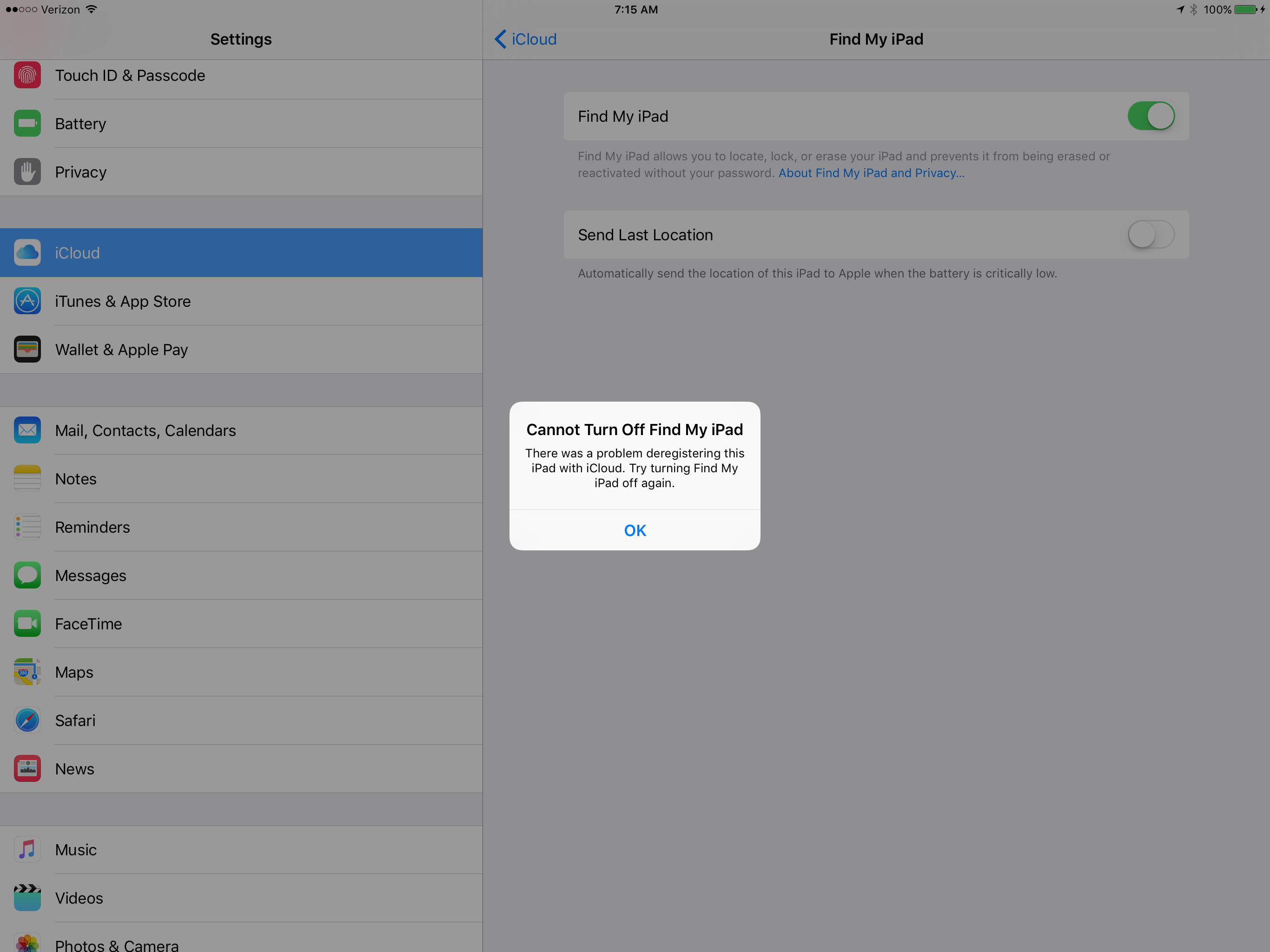1270x952 pixels.
Task: Select iCloud row in Settings sidebar
Action: coord(241,252)
